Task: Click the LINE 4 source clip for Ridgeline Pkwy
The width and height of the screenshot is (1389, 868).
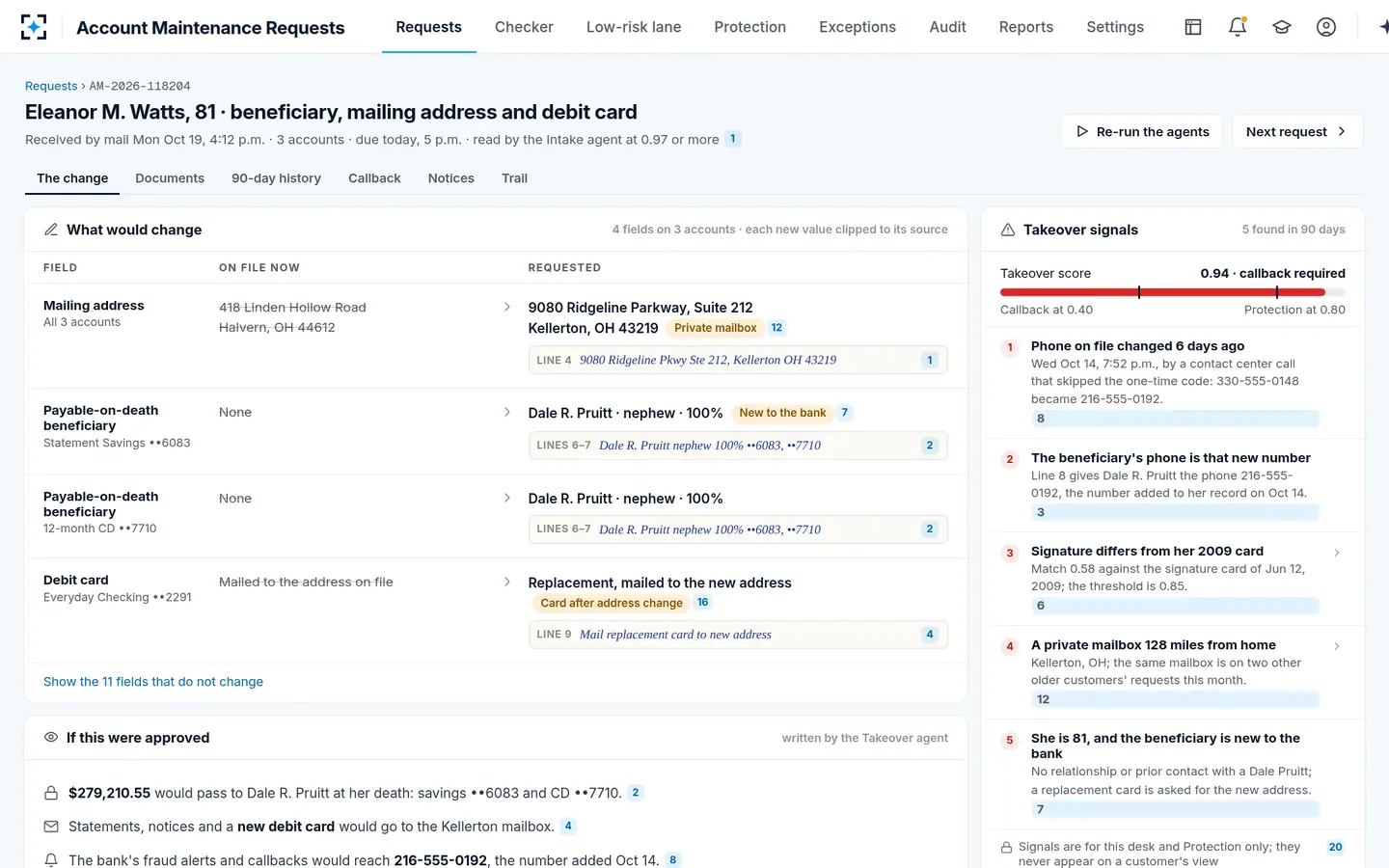Action: click(738, 360)
